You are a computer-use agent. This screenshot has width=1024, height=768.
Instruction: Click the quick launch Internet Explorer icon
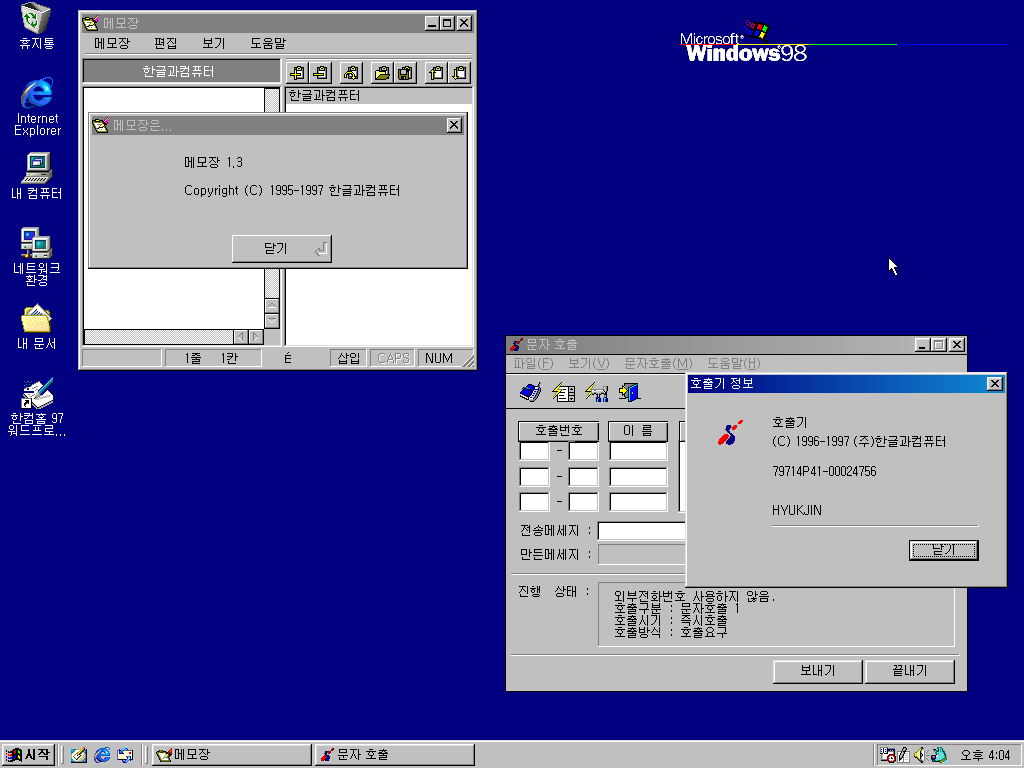102,755
